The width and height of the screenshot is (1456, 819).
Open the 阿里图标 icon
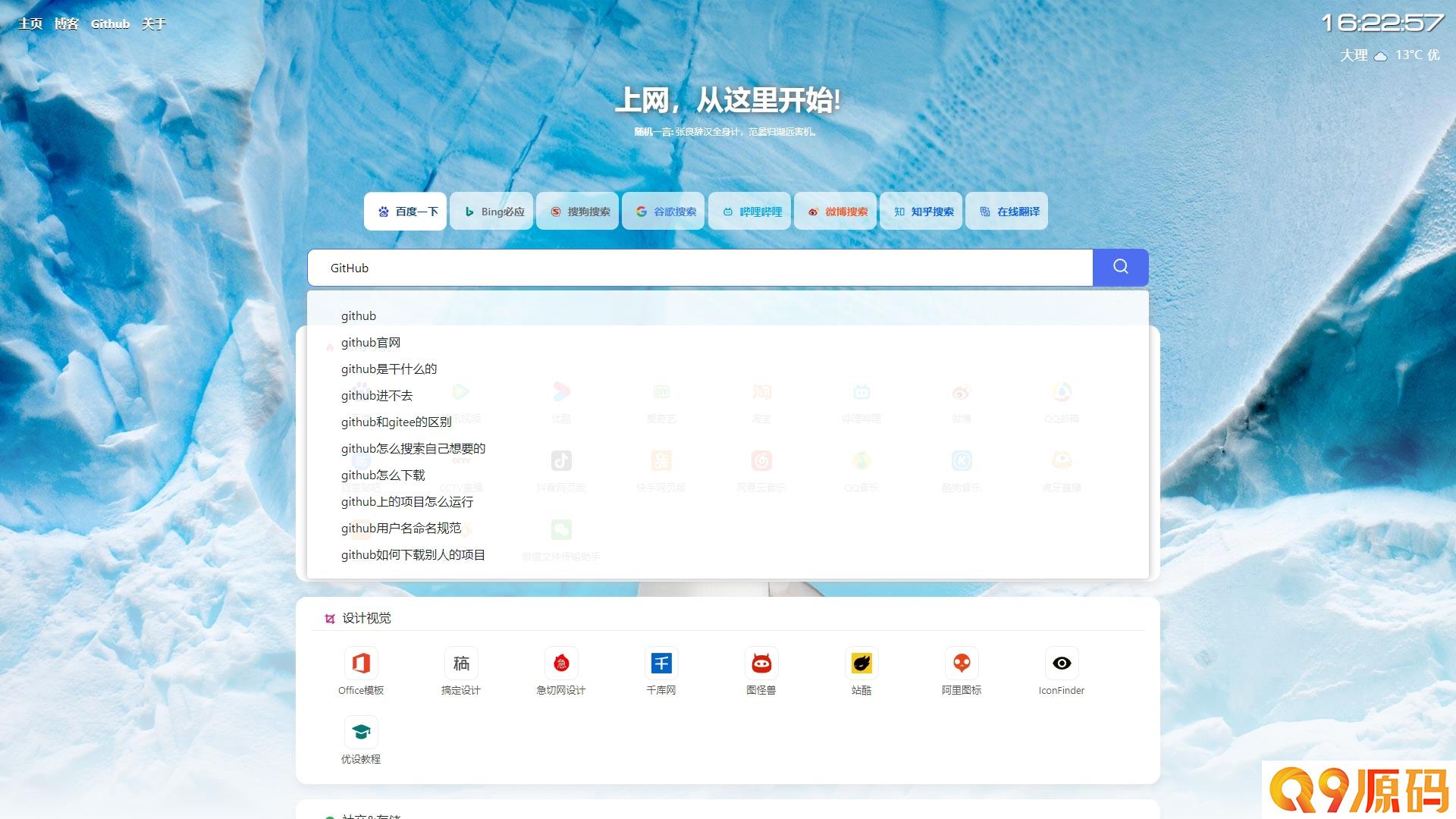tap(962, 664)
